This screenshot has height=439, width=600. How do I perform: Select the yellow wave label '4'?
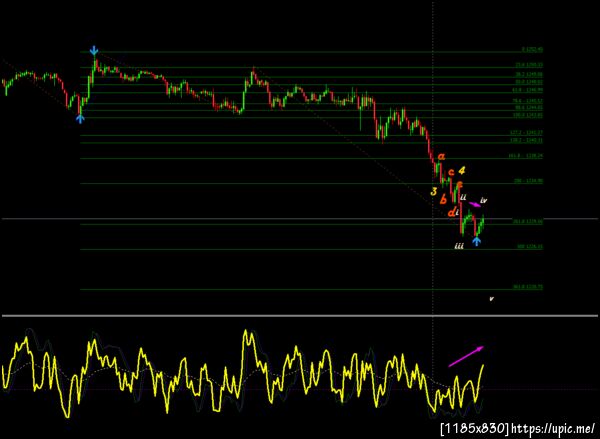point(461,170)
